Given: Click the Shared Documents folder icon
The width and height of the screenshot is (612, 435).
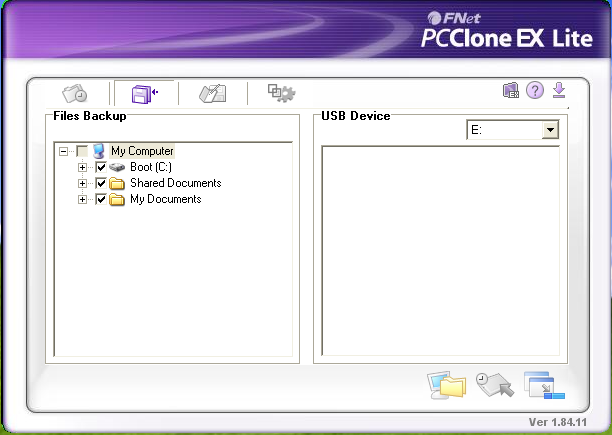Looking at the screenshot, I should 117,183.
